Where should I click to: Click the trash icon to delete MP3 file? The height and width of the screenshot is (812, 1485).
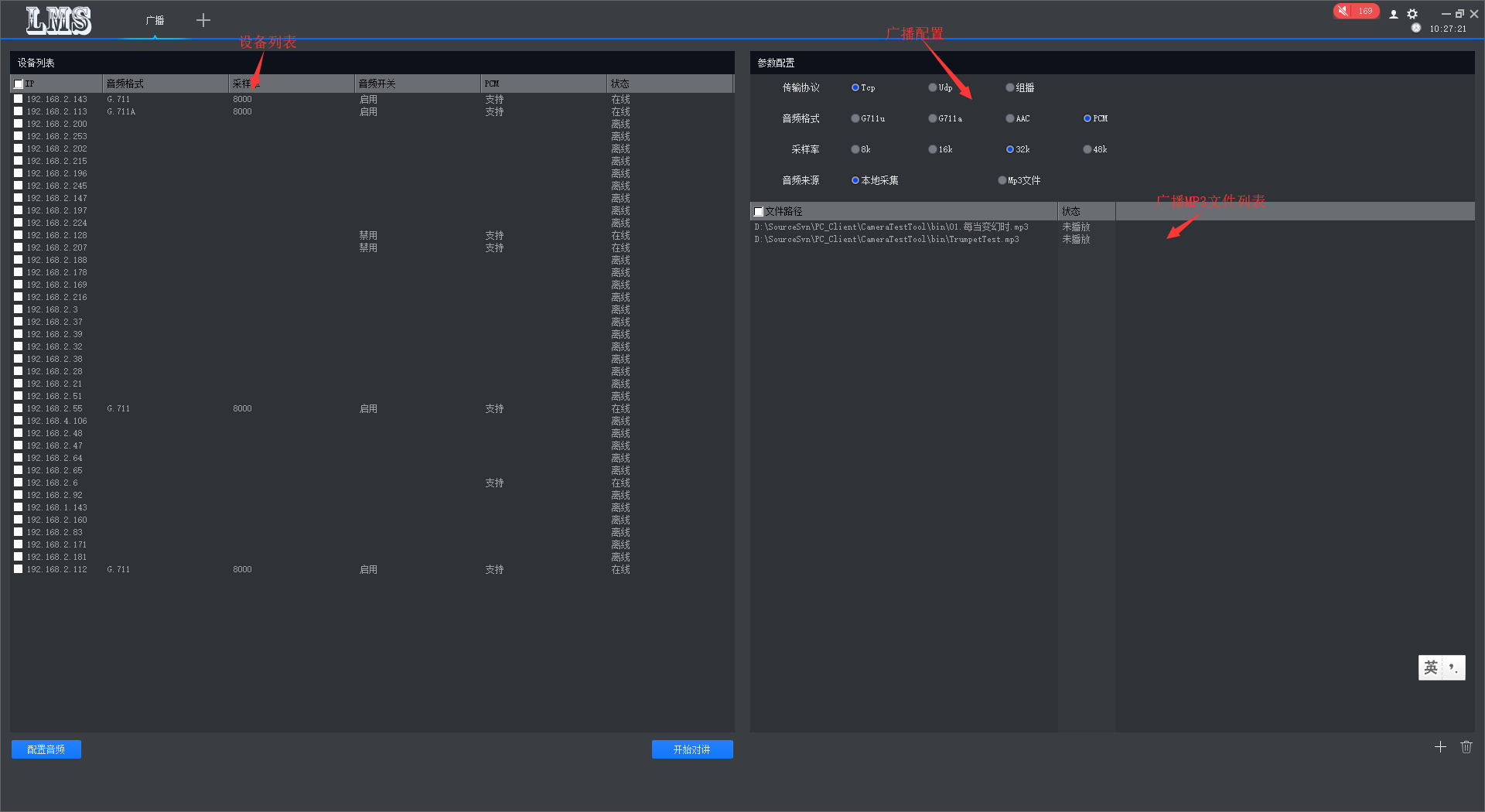click(1466, 747)
